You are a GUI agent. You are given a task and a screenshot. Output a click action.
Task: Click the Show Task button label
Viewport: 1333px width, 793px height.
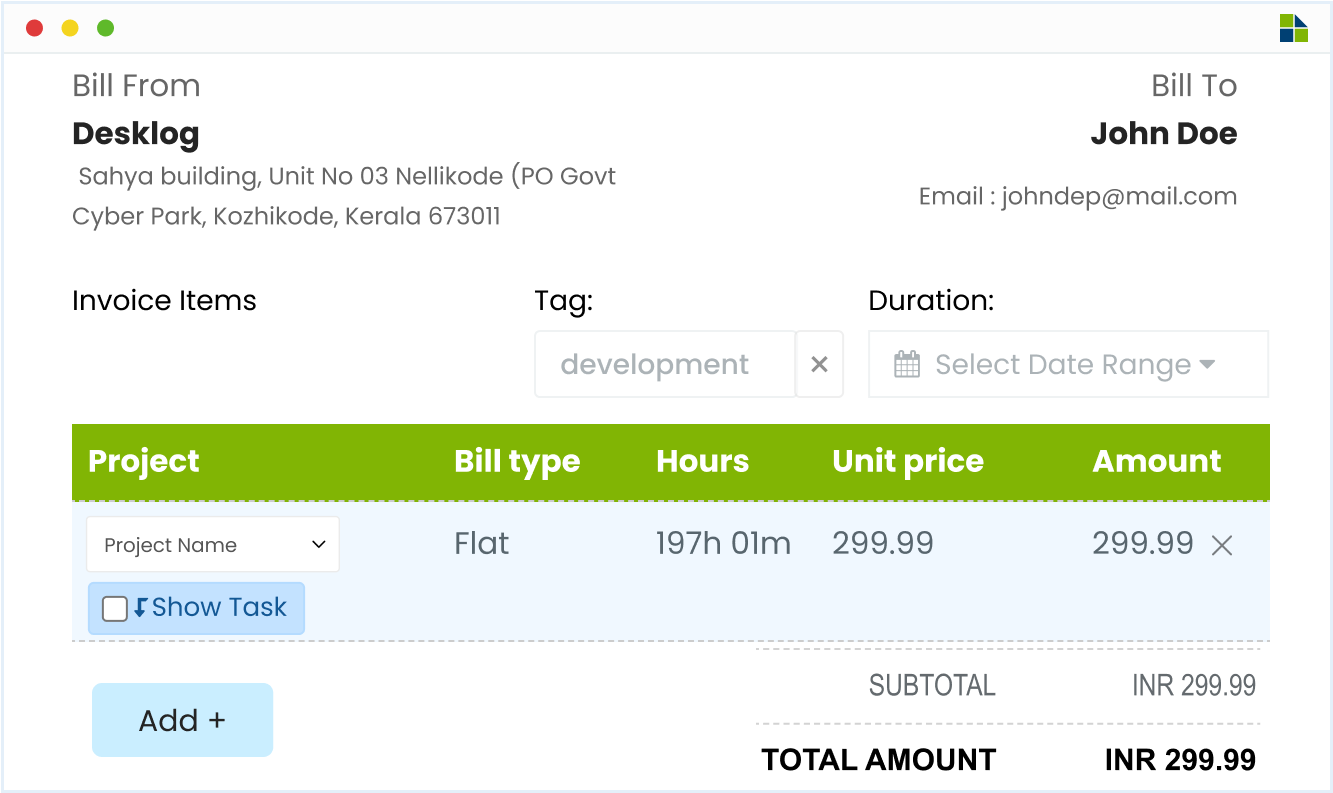click(219, 607)
